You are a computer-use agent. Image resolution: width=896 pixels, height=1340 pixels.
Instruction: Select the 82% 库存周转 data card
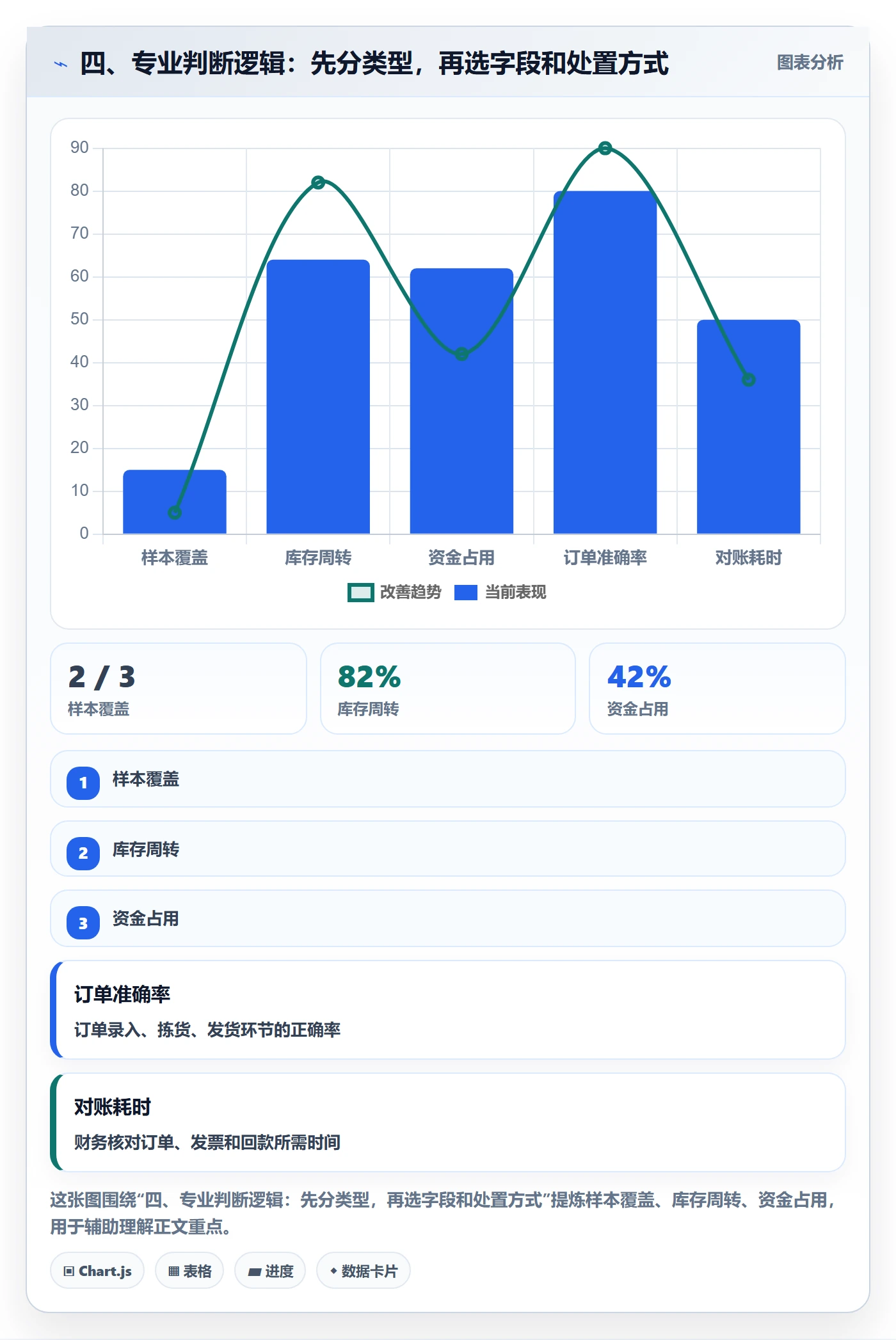tap(448, 689)
